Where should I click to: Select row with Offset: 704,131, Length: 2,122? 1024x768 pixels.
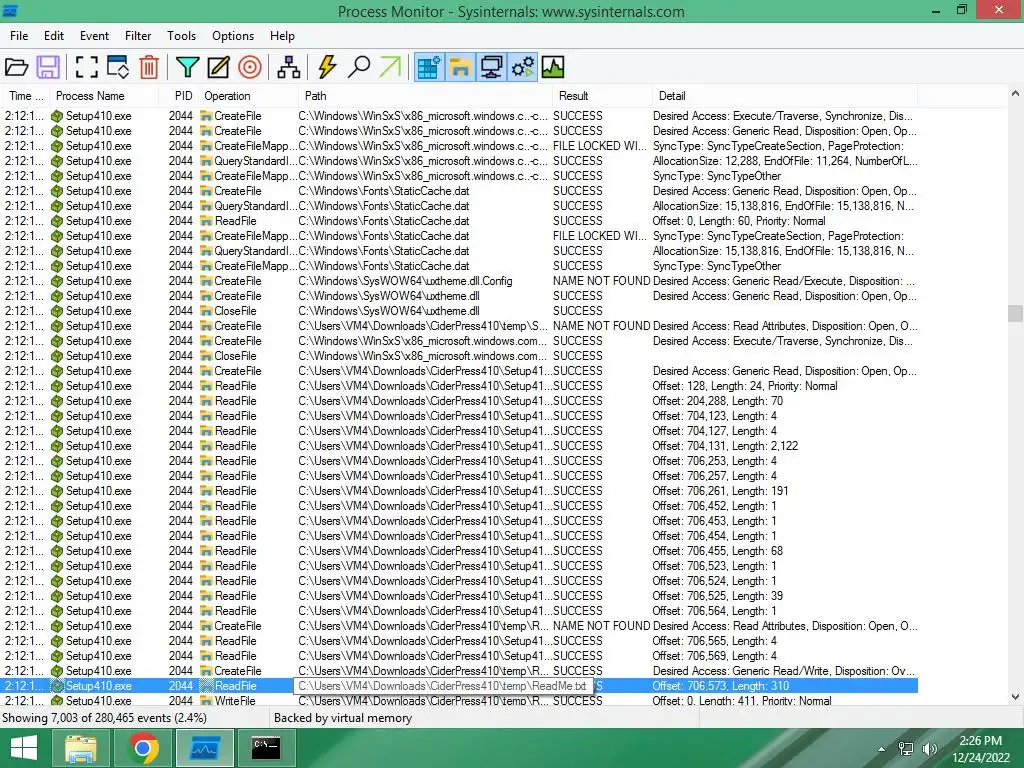click(460, 447)
